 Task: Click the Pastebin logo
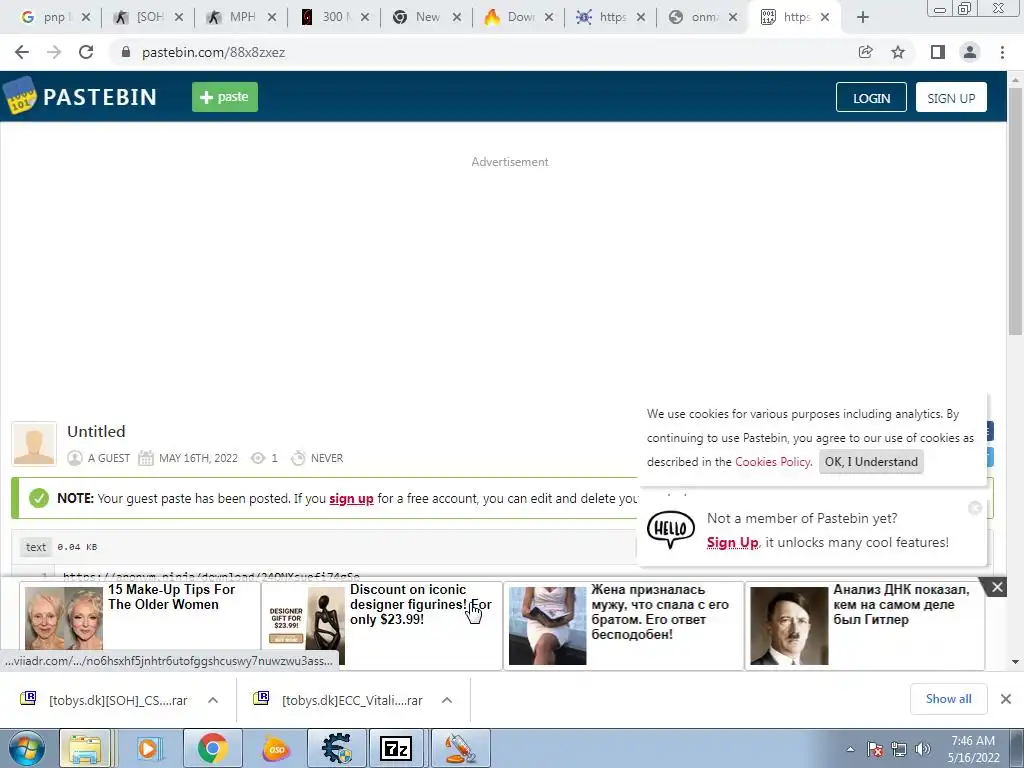click(80, 97)
